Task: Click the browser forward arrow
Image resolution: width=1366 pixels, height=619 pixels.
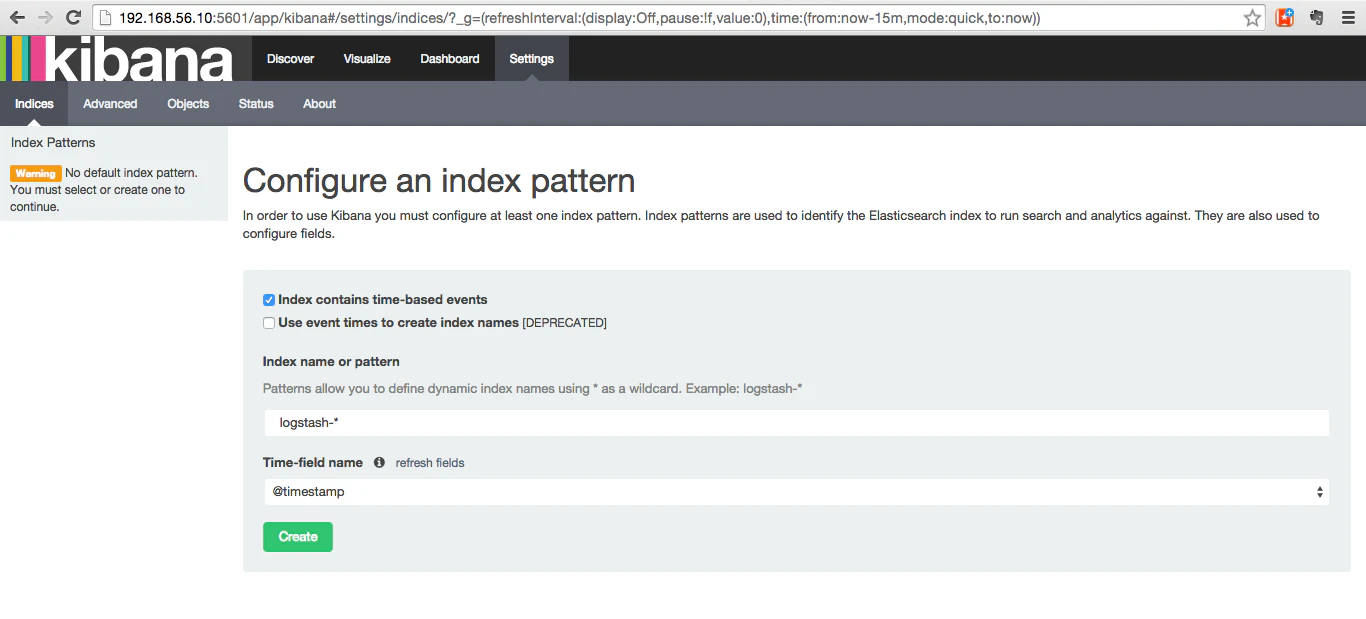Action: pos(45,17)
